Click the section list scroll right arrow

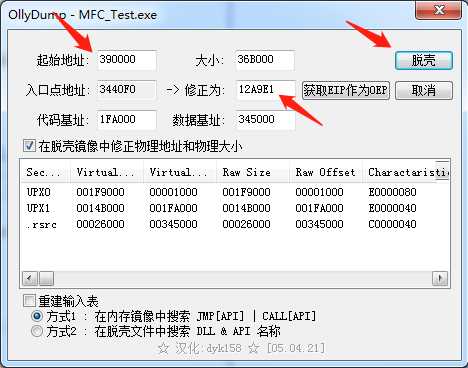(x=440, y=278)
